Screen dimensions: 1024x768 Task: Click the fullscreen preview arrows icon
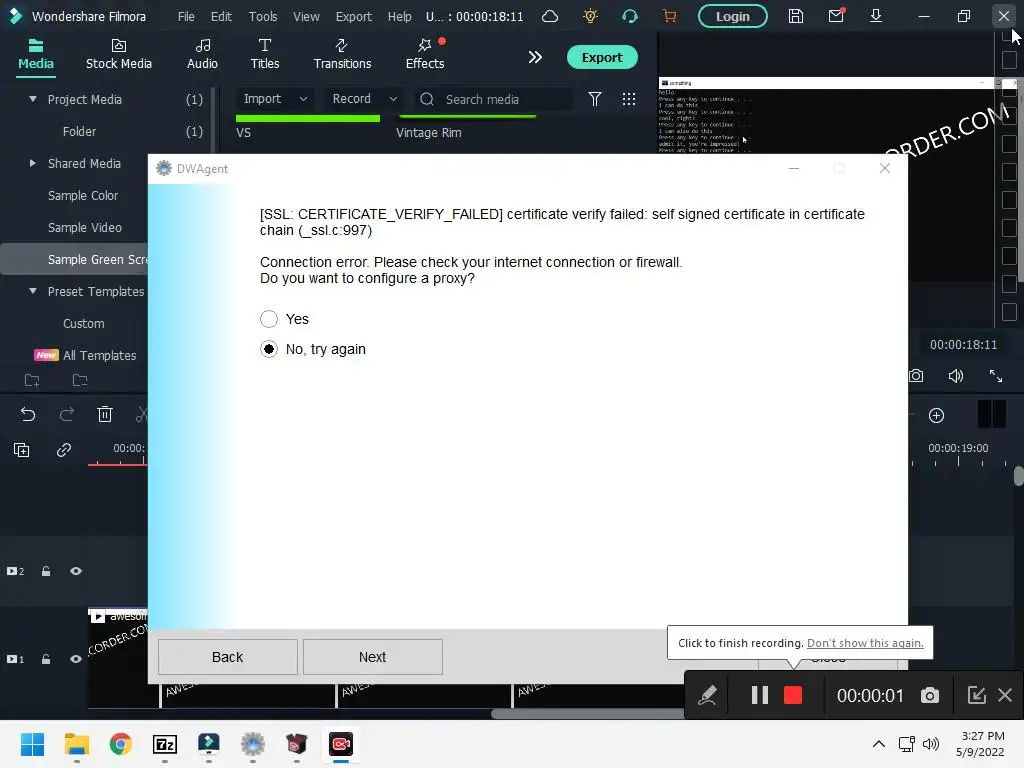(995, 376)
